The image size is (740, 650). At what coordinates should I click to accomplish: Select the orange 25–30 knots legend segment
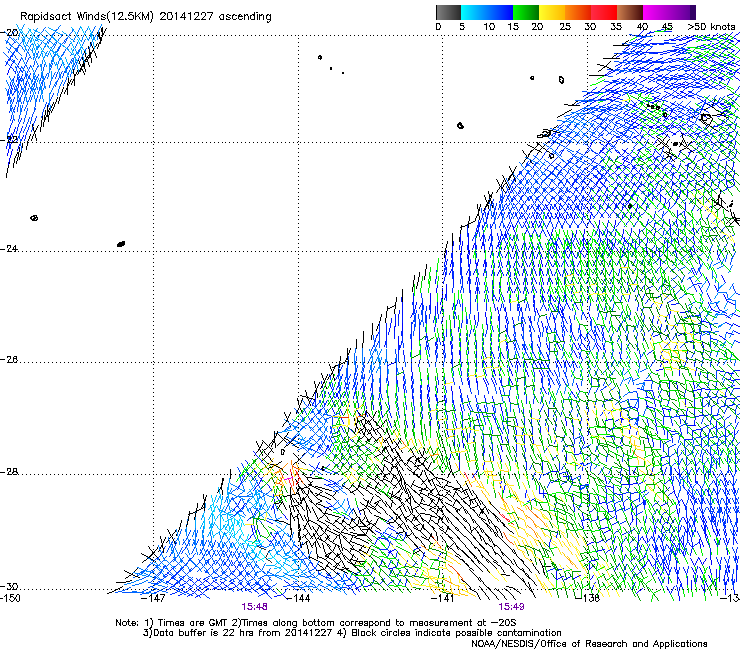(578, 12)
